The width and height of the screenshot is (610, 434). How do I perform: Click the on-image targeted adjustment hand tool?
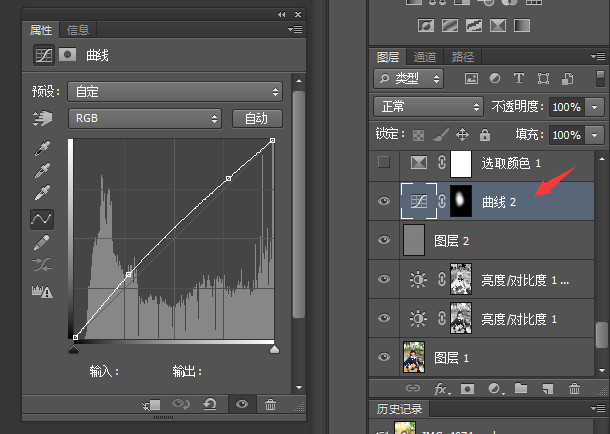(x=42, y=119)
